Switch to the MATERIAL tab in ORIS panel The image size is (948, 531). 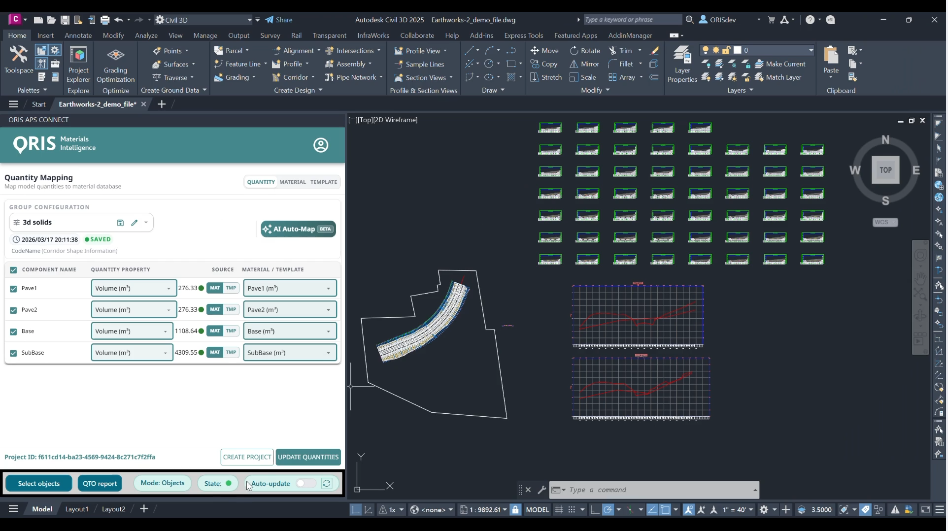[x=293, y=182]
